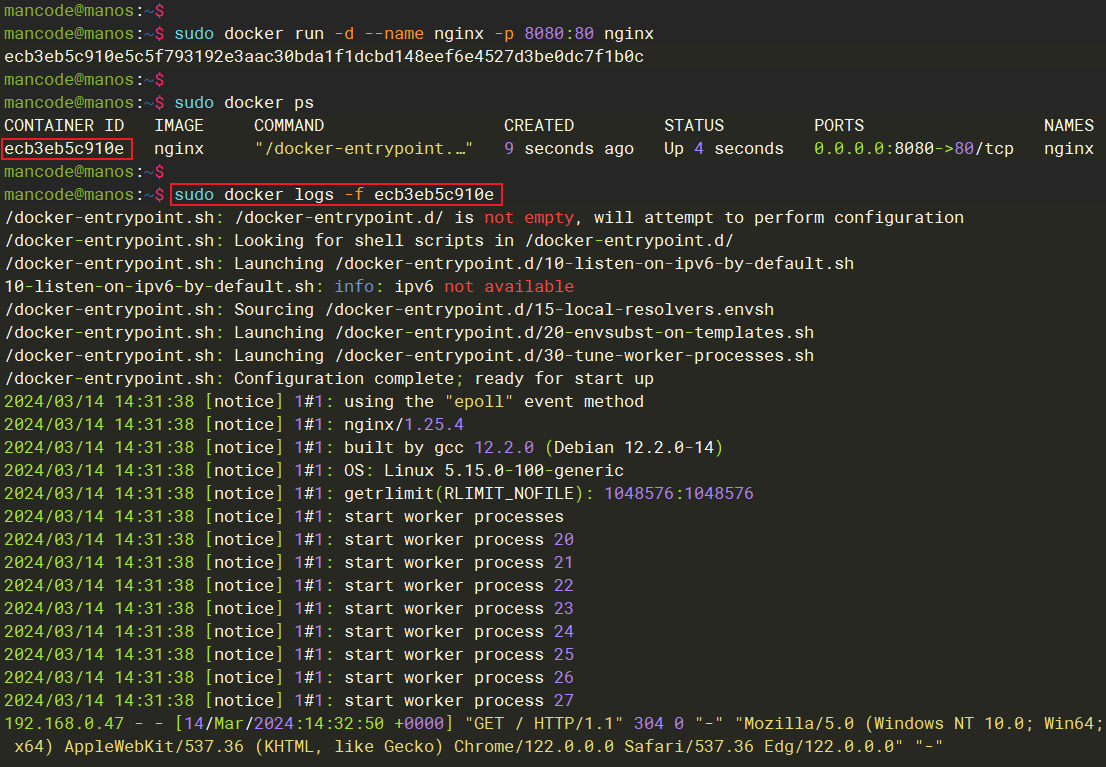This screenshot has height=767, width=1106.
Task: Click the highlighted docker logs -f command
Action: (334, 194)
